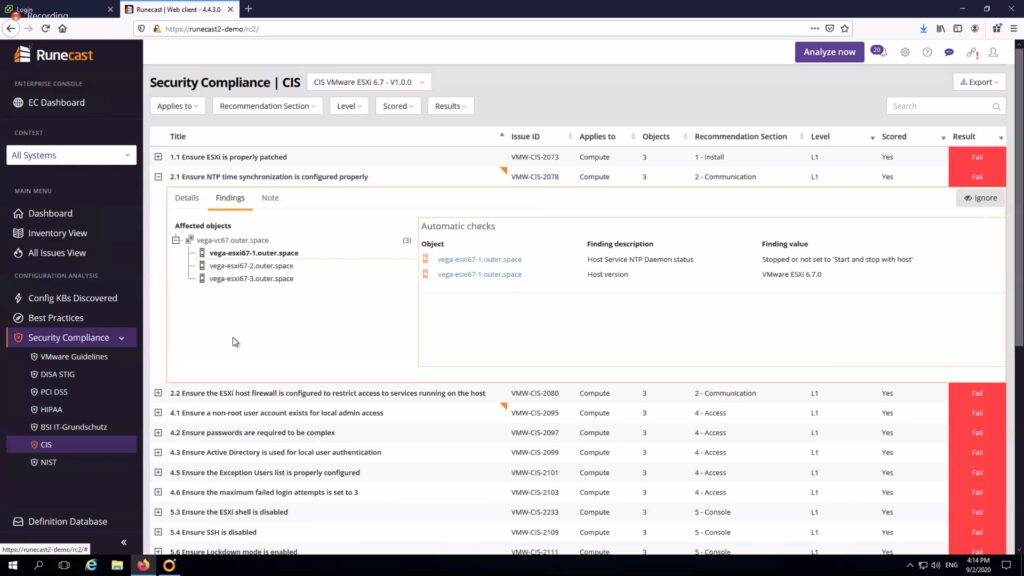The width and height of the screenshot is (1024, 576).
Task: Open File Explorer from taskbar
Action: (117, 566)
